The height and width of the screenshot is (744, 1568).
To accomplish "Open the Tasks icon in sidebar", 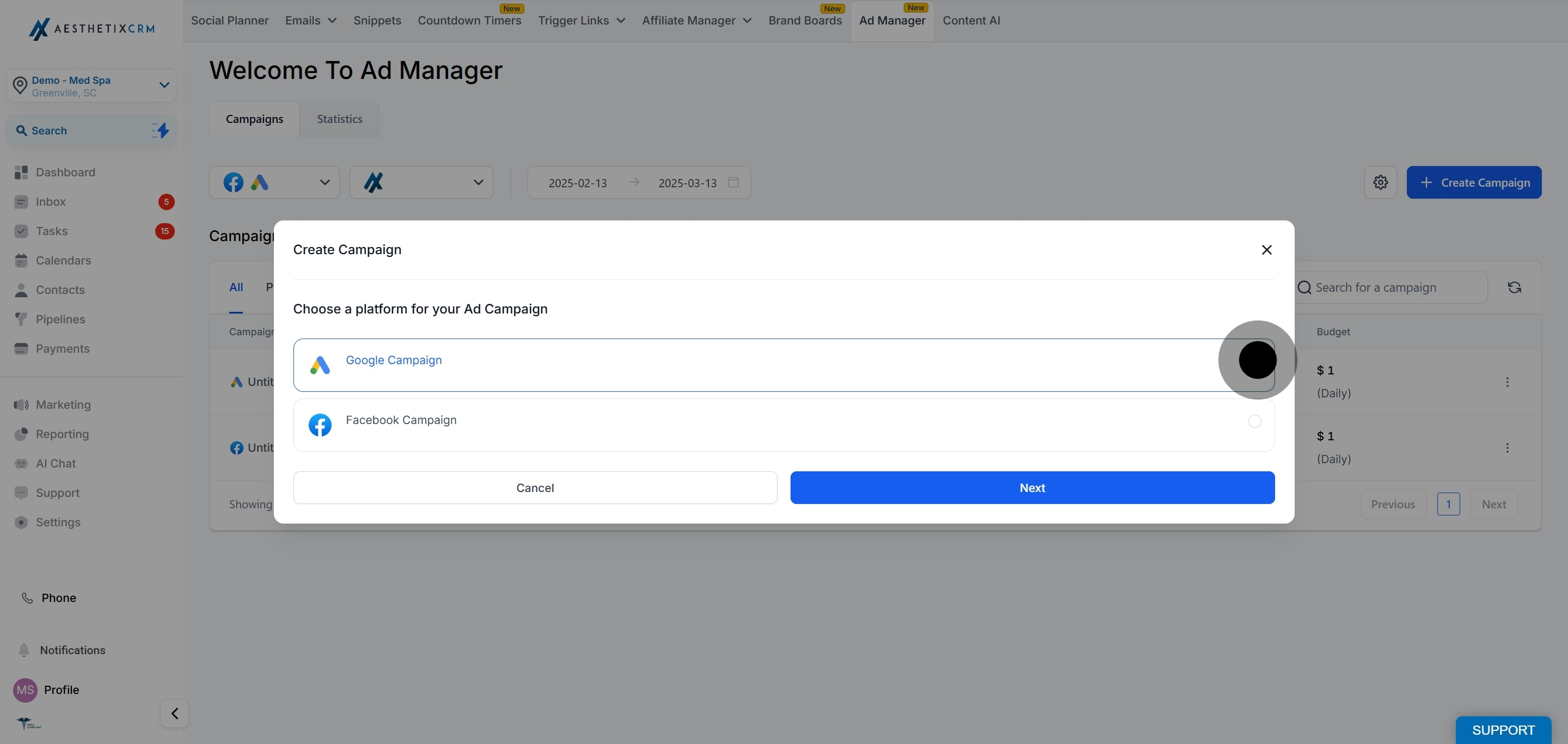I will click(21, 231).
